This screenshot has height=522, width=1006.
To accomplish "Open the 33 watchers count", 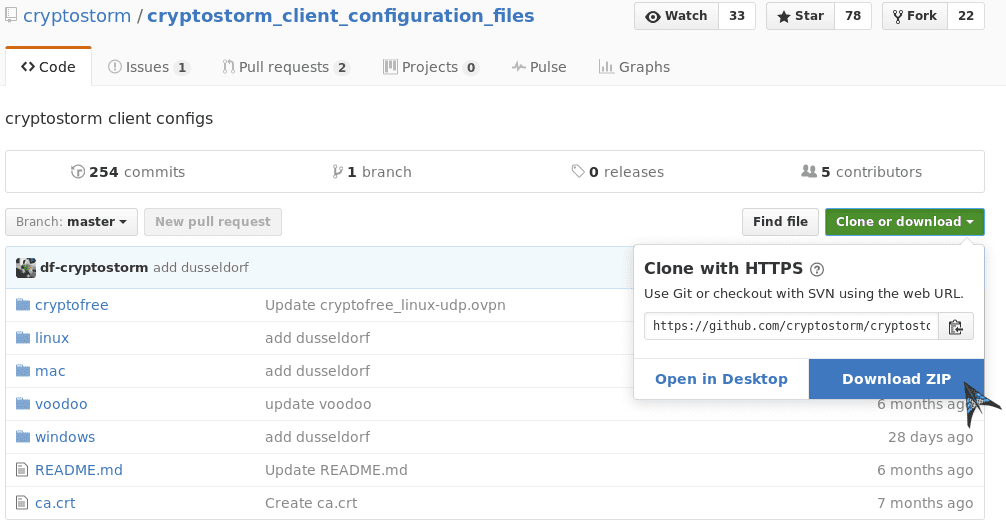I will [x=737, y=16].
